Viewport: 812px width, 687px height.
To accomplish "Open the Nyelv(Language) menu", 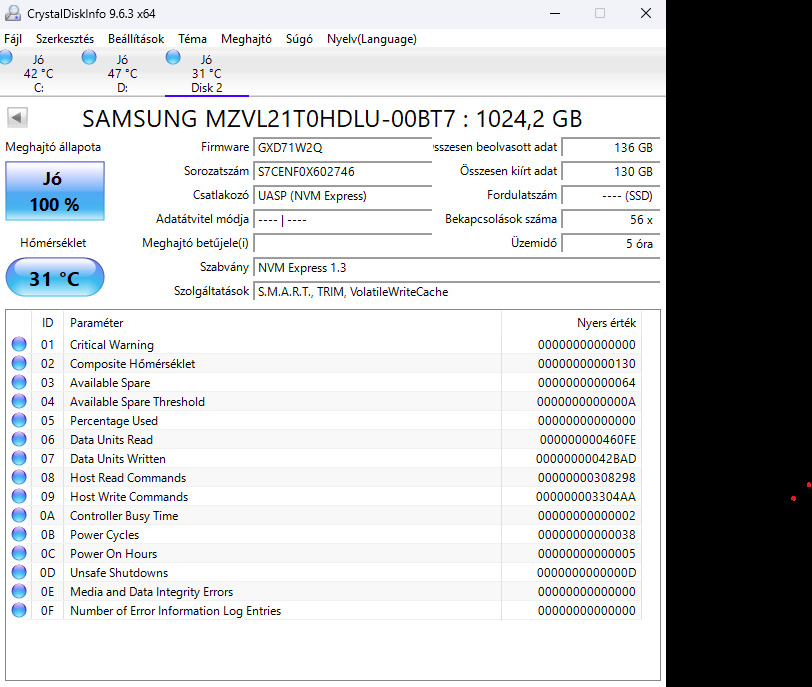I will (372, 39).
